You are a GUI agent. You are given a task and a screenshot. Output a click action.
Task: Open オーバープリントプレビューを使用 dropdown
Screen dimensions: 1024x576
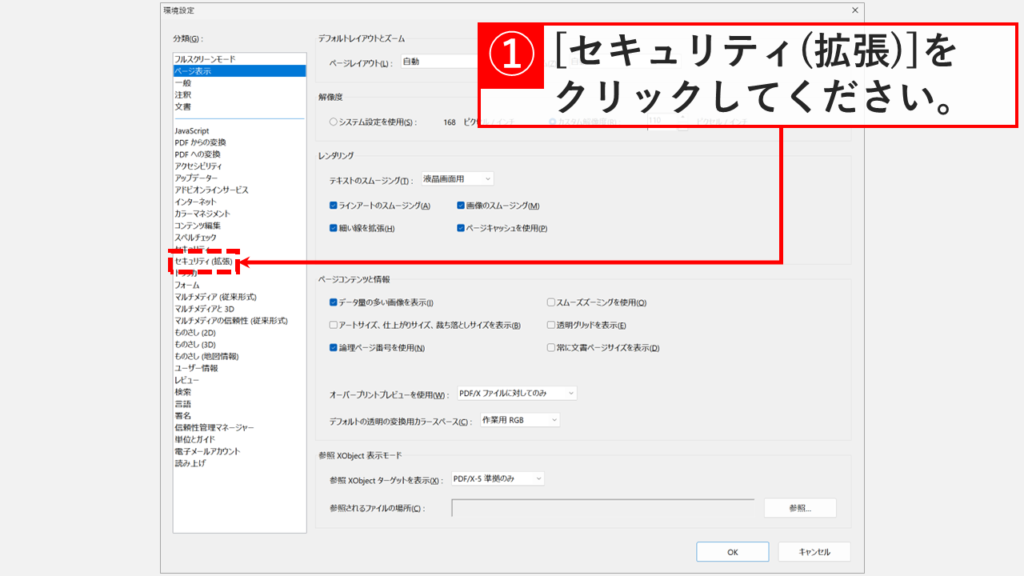pyautogui.click(x=517, y=393)
